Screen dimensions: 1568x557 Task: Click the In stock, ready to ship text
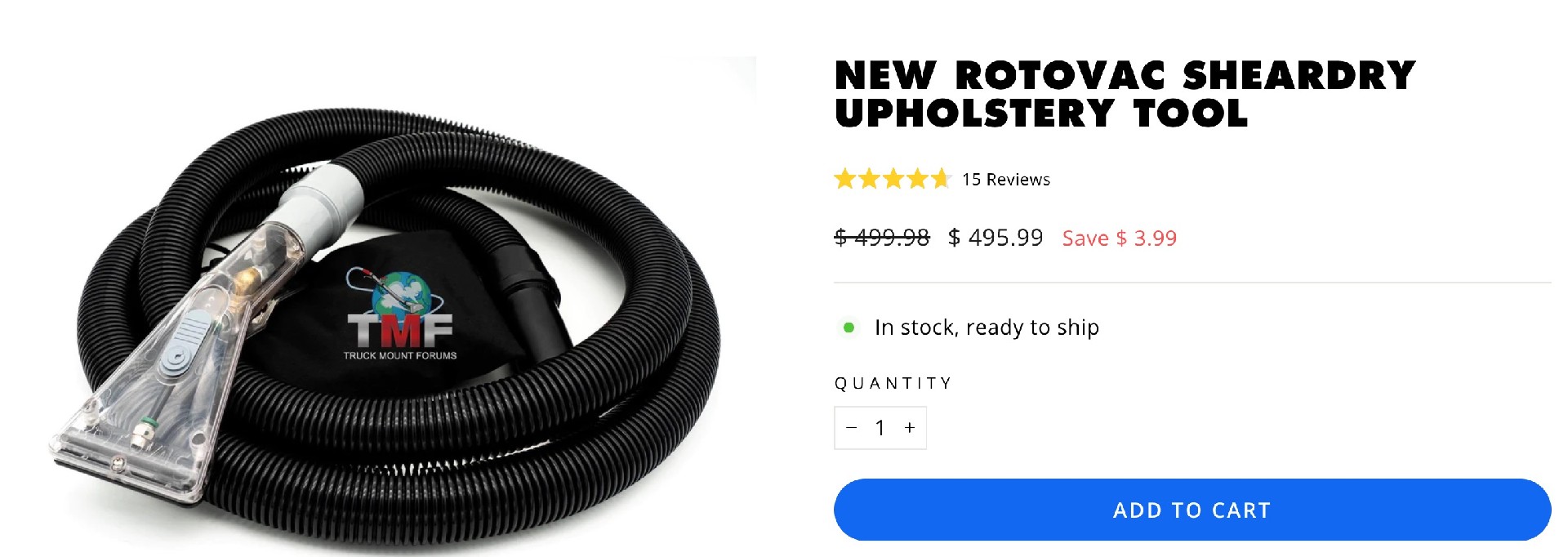pyautogui.click(x=987, y=328)
